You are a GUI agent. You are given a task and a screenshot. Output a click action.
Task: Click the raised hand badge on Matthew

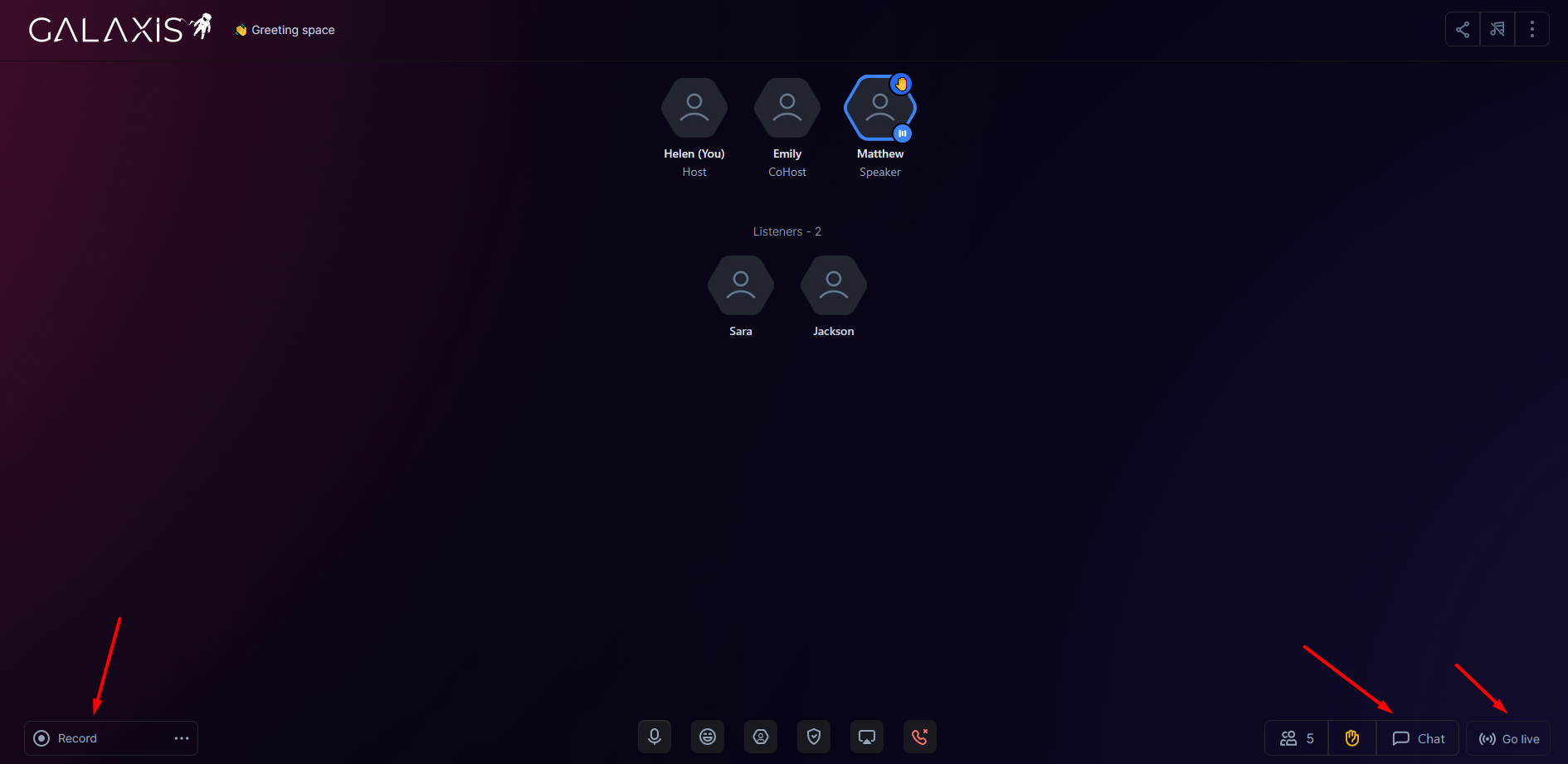click(x=901, y=84)
